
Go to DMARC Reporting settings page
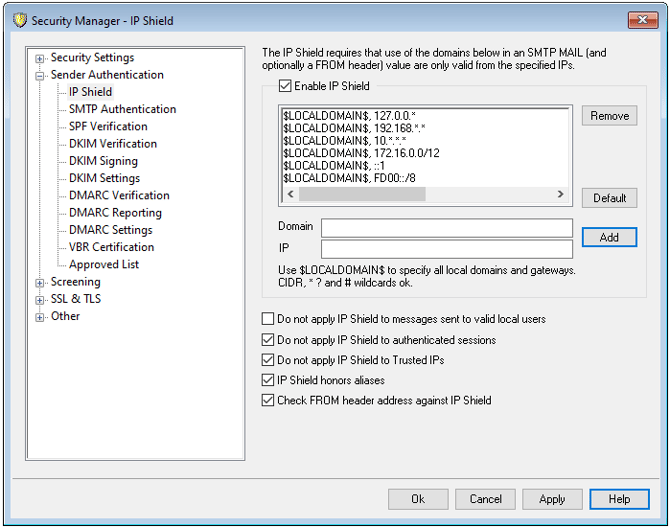pos(115,213)
